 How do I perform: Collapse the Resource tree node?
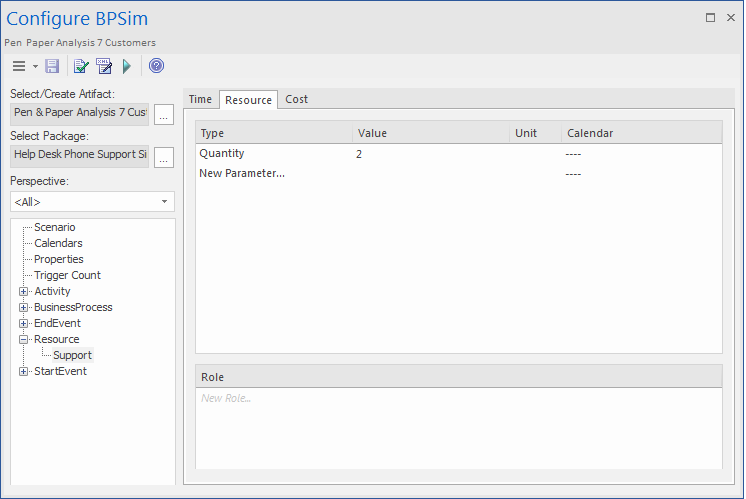coord(24,340)
